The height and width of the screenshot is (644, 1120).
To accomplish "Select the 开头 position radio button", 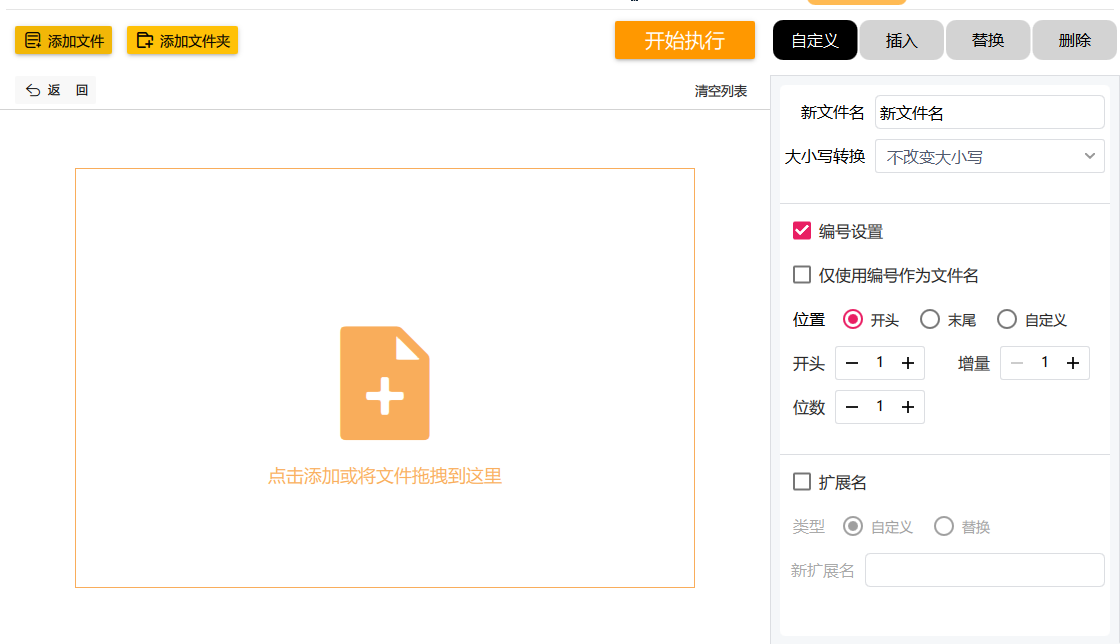I will pos(853,319).
